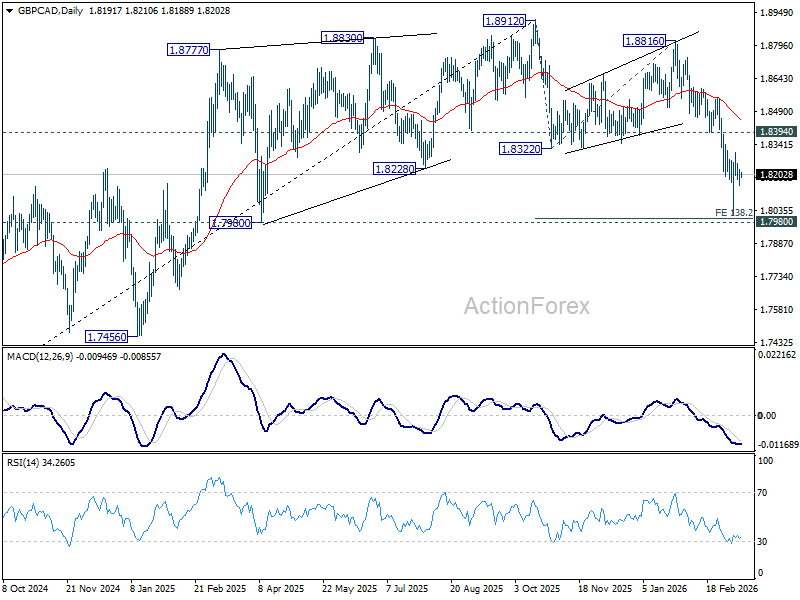The width and height of the screenshot is (800, 600).
Task: Select the FE 138.2 projection label
Action: (734, 212)
